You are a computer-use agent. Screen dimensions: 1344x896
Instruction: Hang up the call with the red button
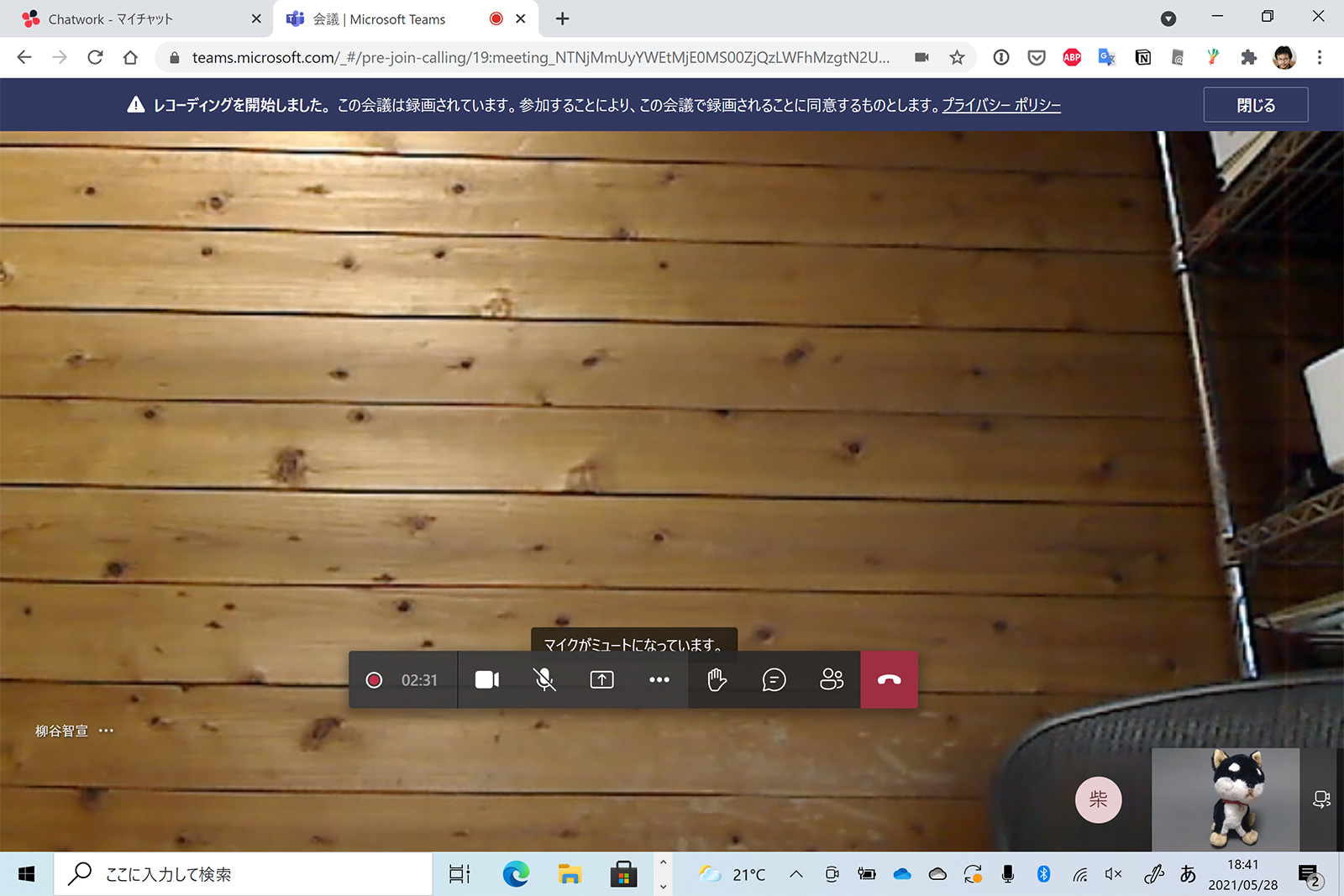click(x=889, y=679)
